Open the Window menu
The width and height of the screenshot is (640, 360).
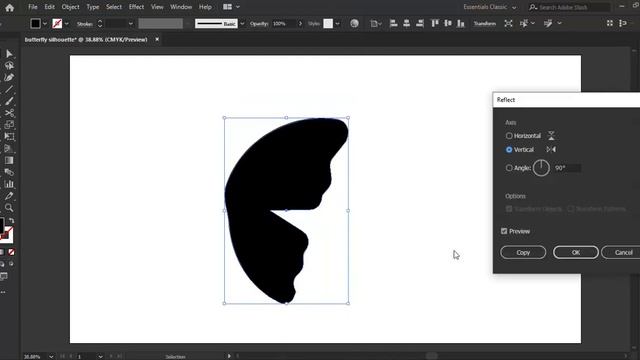tap(181, 7)
